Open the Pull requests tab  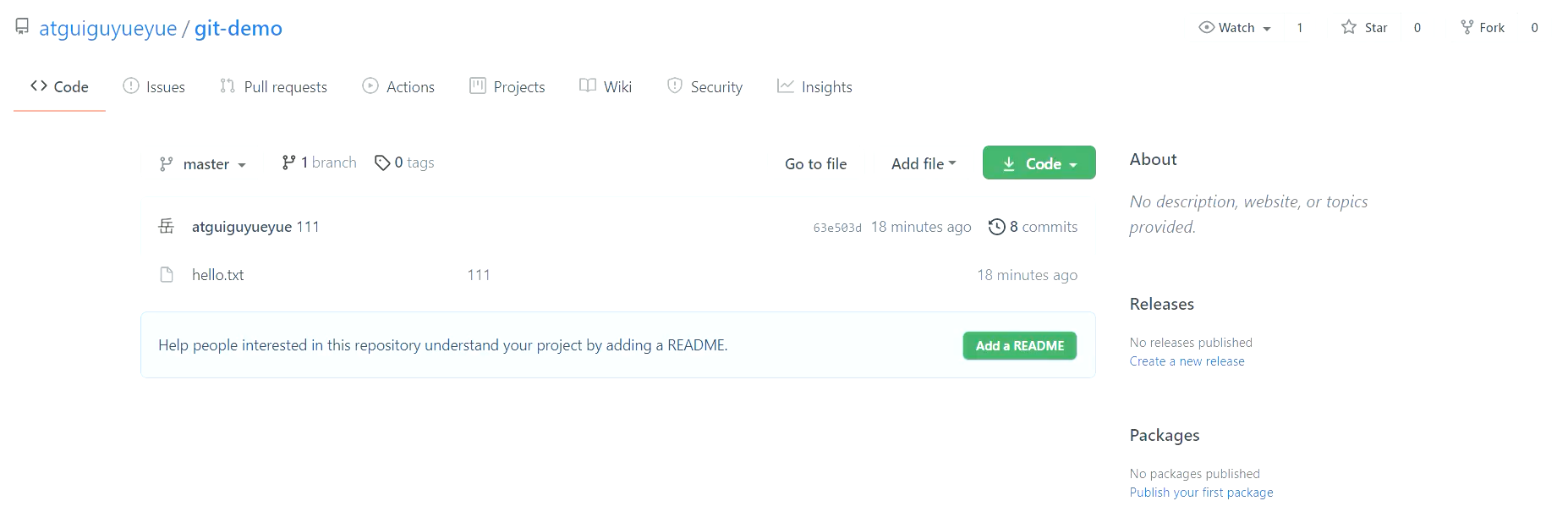(x=273, y=87)
